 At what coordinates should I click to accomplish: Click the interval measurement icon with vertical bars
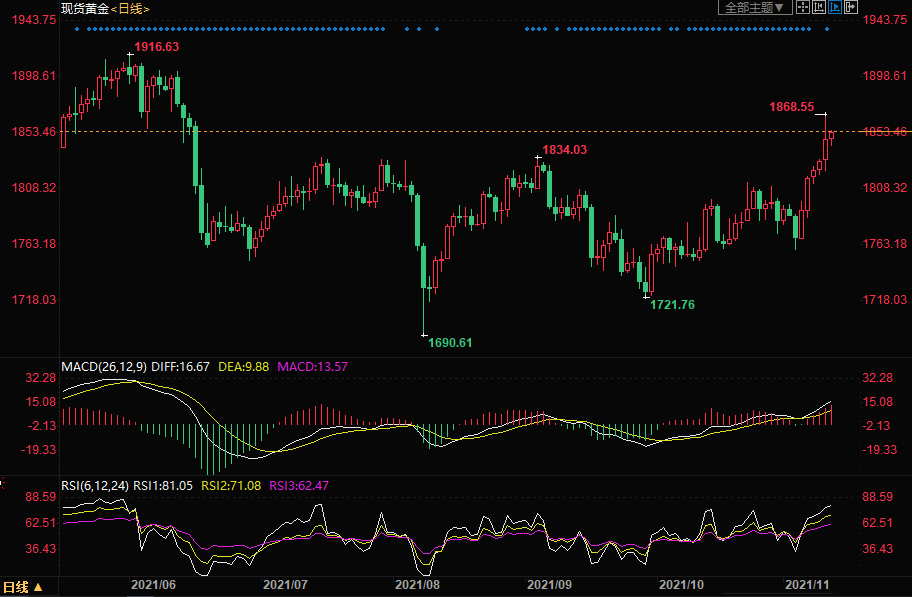point(819,7)
